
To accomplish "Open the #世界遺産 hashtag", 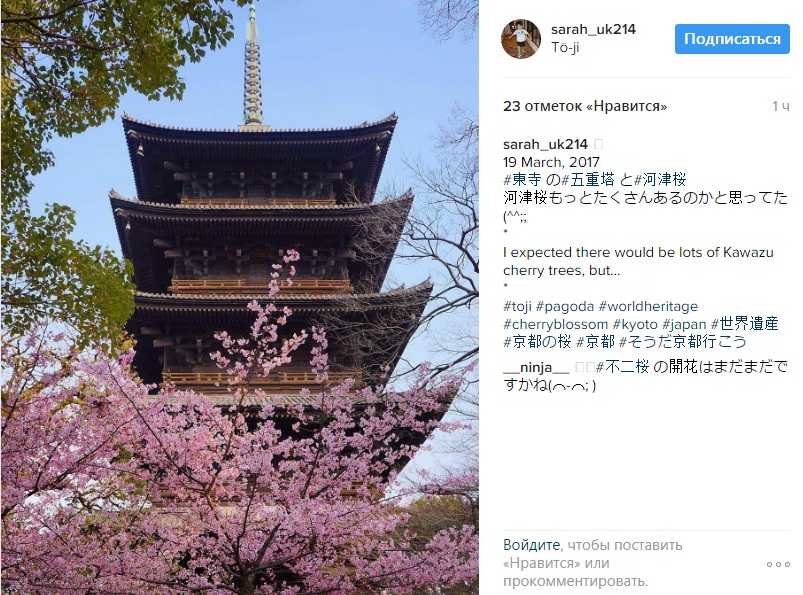I will click(745, 324).
